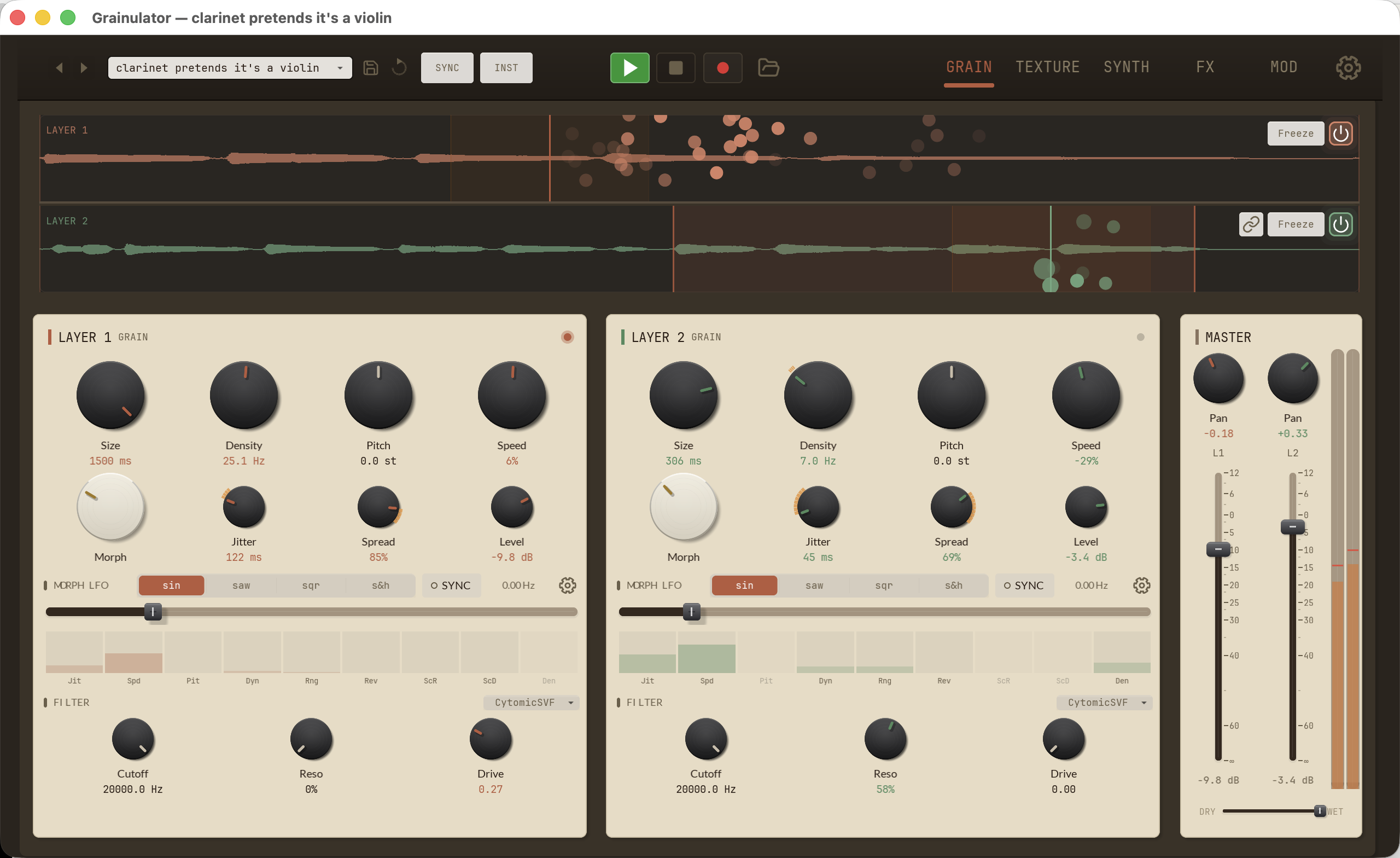The height and width of the screenshot is (858, 1400).
Task: Open global settings gear in top bar
Action: 1348,68
